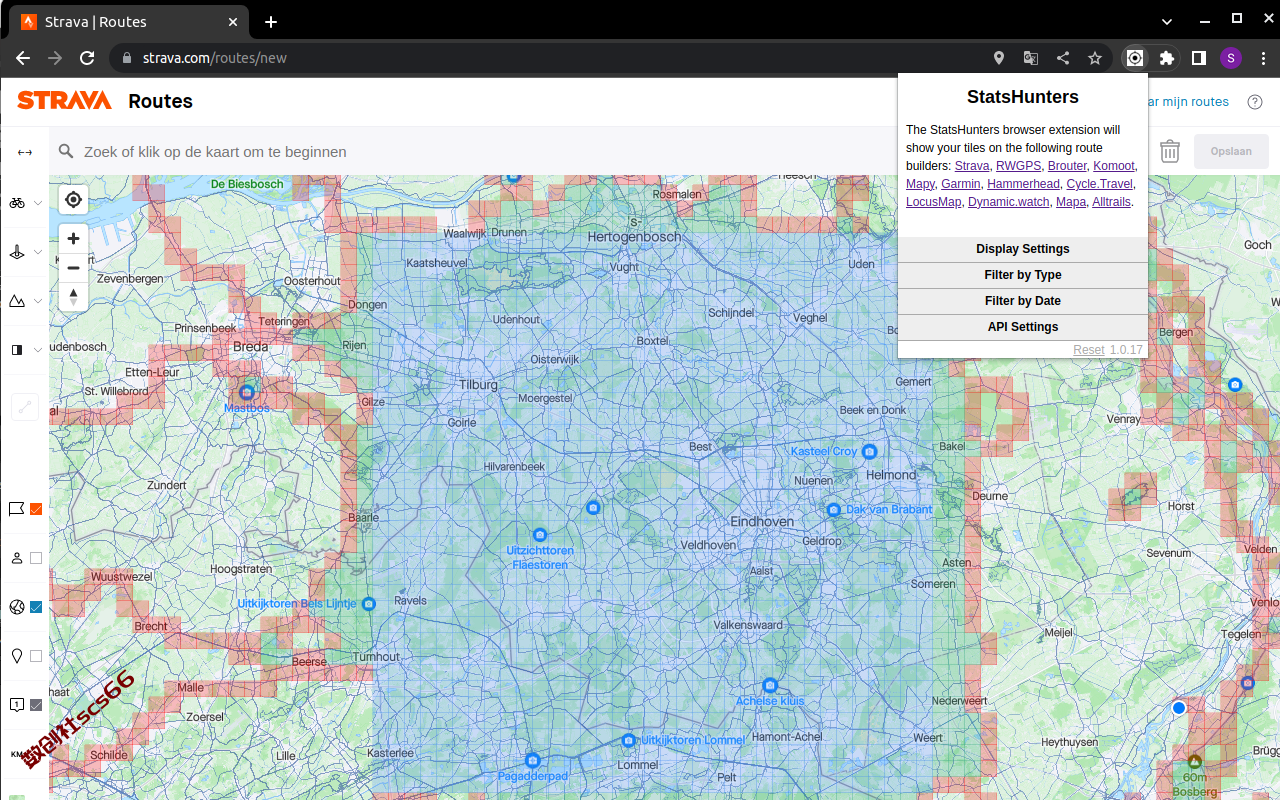Toggle the waypoint comment grey checkbox
Image resolution: width=1280 pixels, height=800 pixels.
[x=36, y=705]
